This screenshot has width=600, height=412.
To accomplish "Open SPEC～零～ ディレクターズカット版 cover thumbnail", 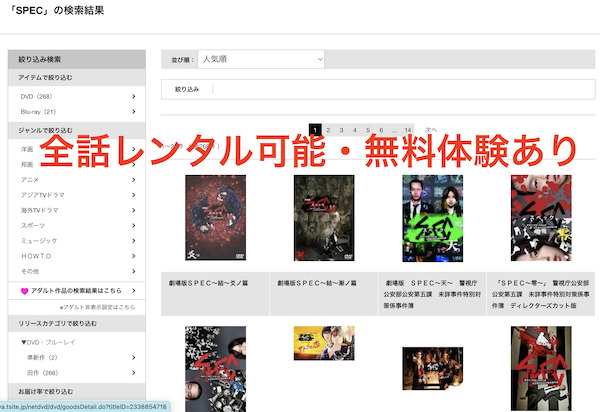I will [541, 218].
